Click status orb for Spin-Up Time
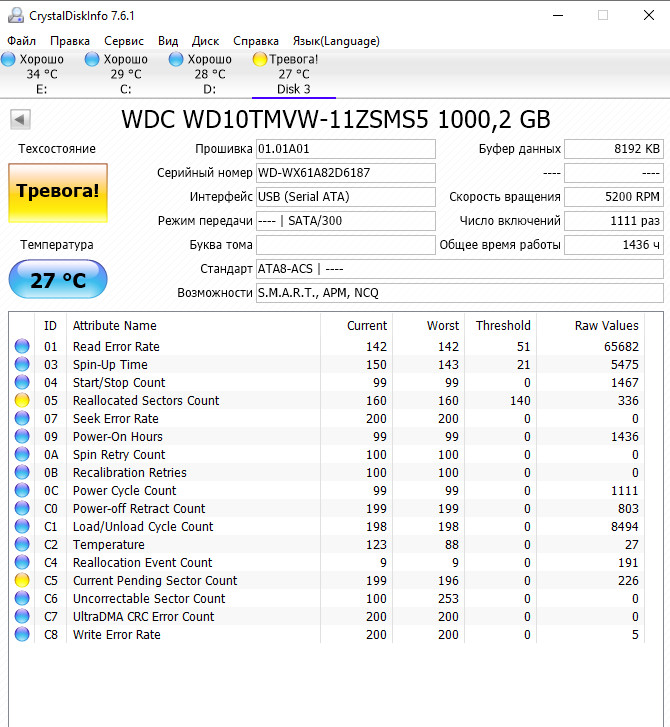This screenshot has width=670, height=727. tap(22, 364)
